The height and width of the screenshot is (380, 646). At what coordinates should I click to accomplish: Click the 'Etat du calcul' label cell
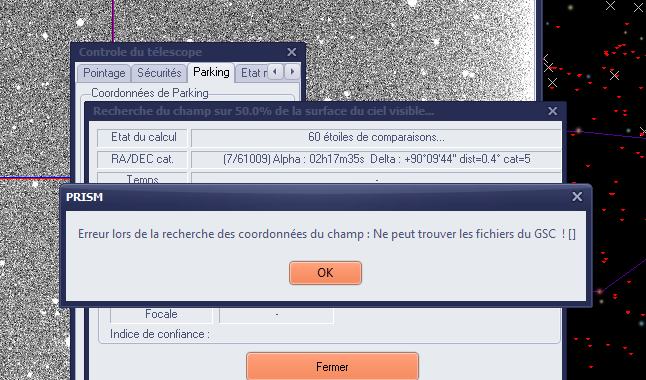143,137
